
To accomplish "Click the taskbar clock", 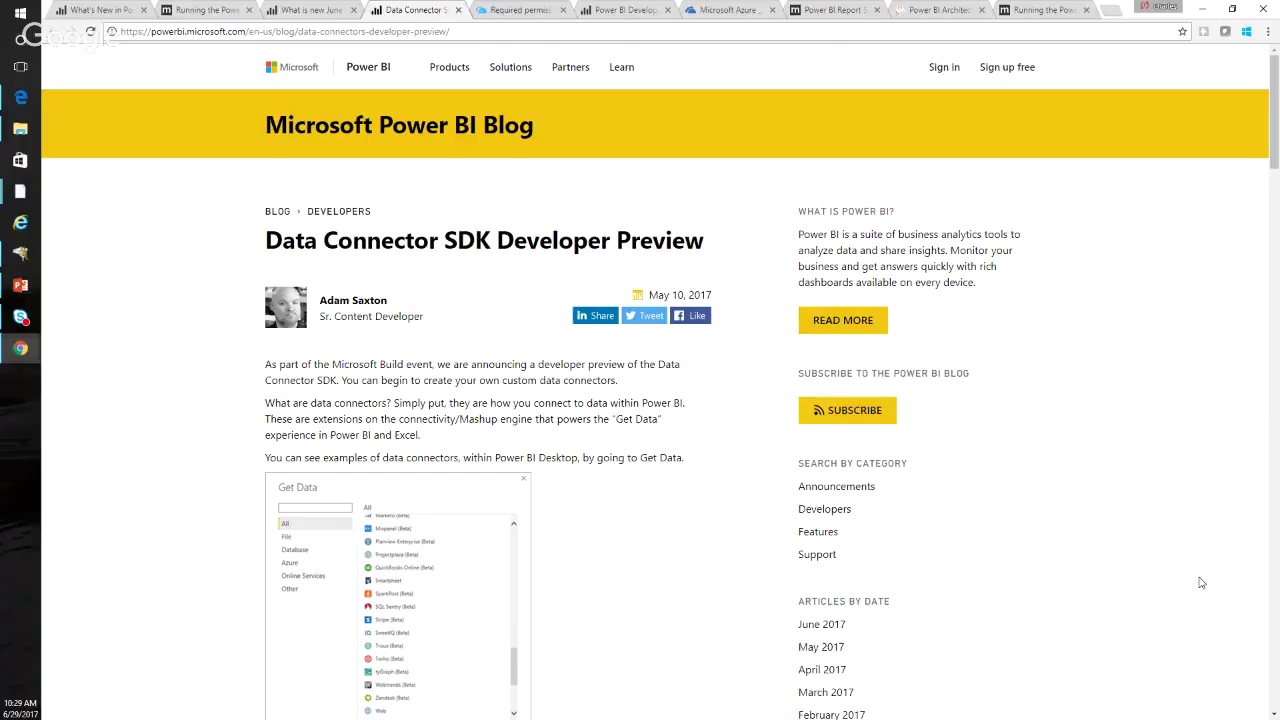I will click(20, 708).
